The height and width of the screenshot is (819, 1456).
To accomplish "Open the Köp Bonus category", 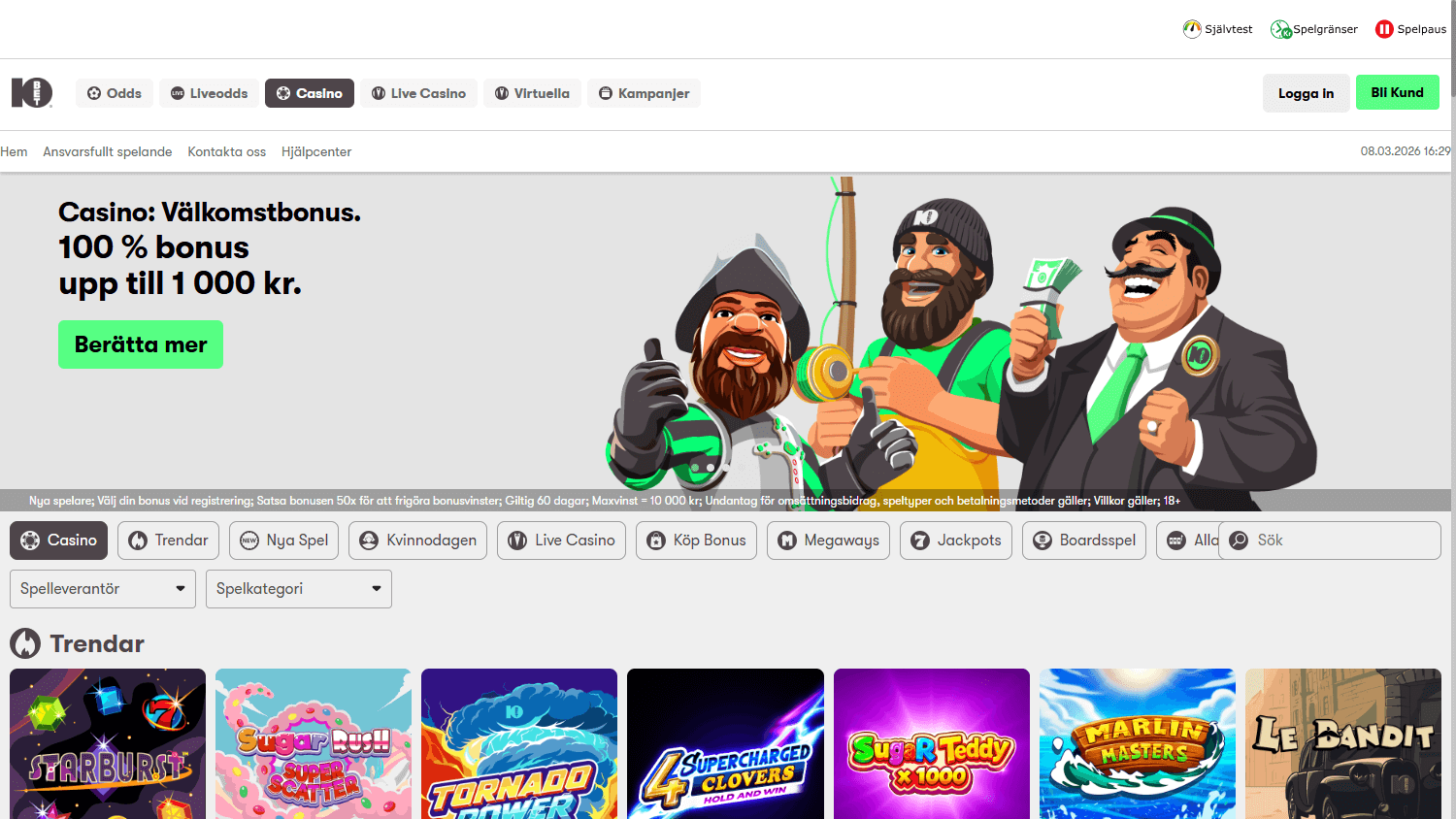I will pyautogui.click(x=696, y=541).
